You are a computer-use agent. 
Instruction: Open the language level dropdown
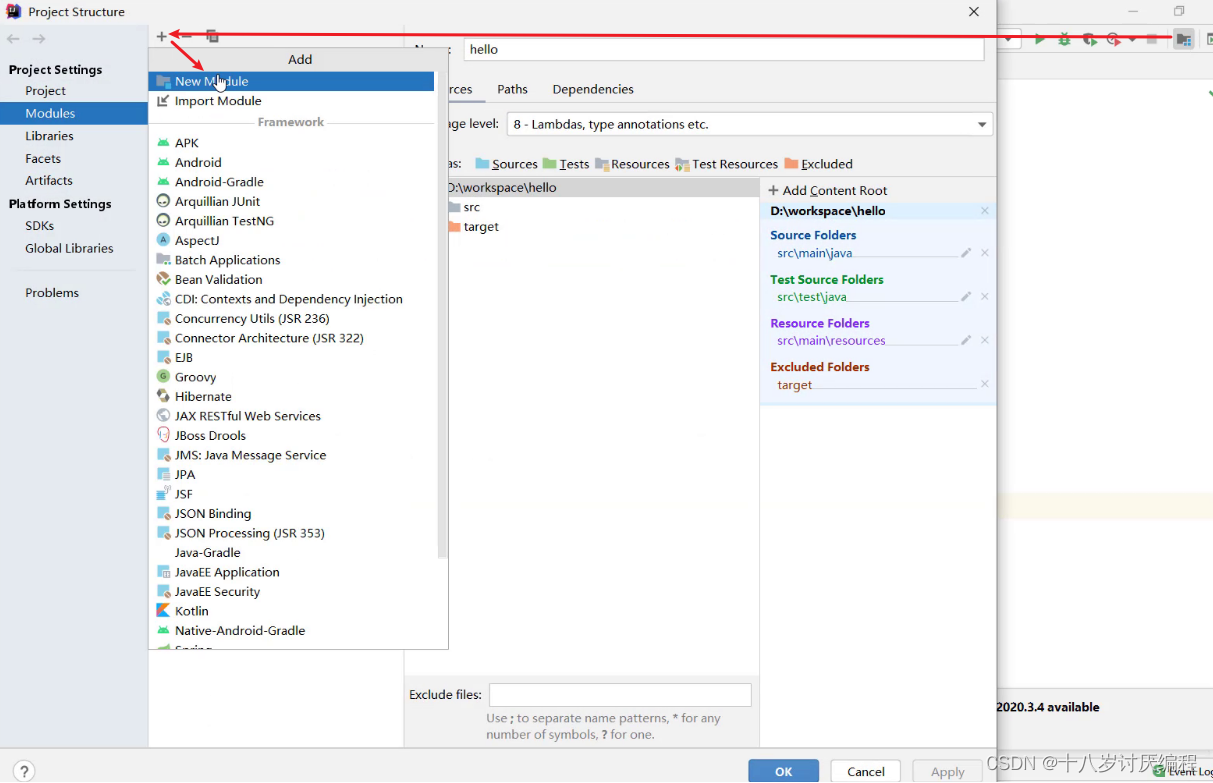(x=749, y=124)
